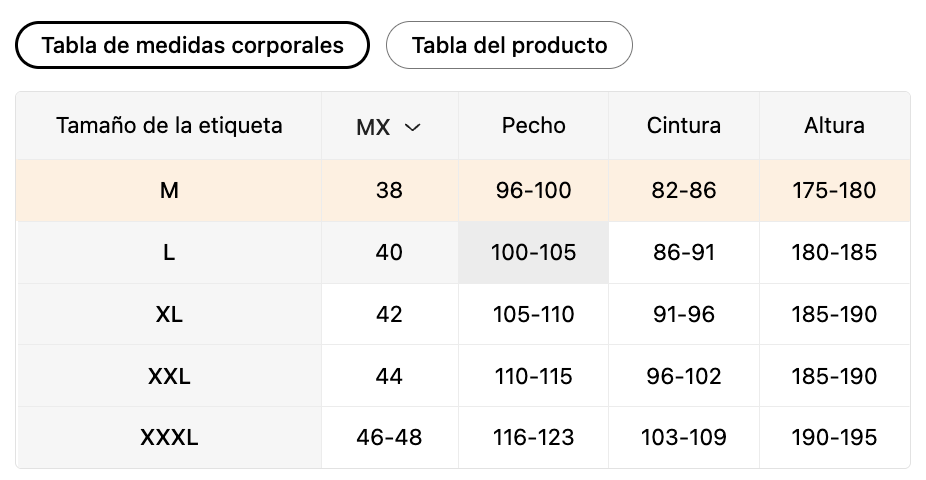The image size is (926, 480).
Task: Click the chevron arrow next to MX
Action: coord(412,127)
